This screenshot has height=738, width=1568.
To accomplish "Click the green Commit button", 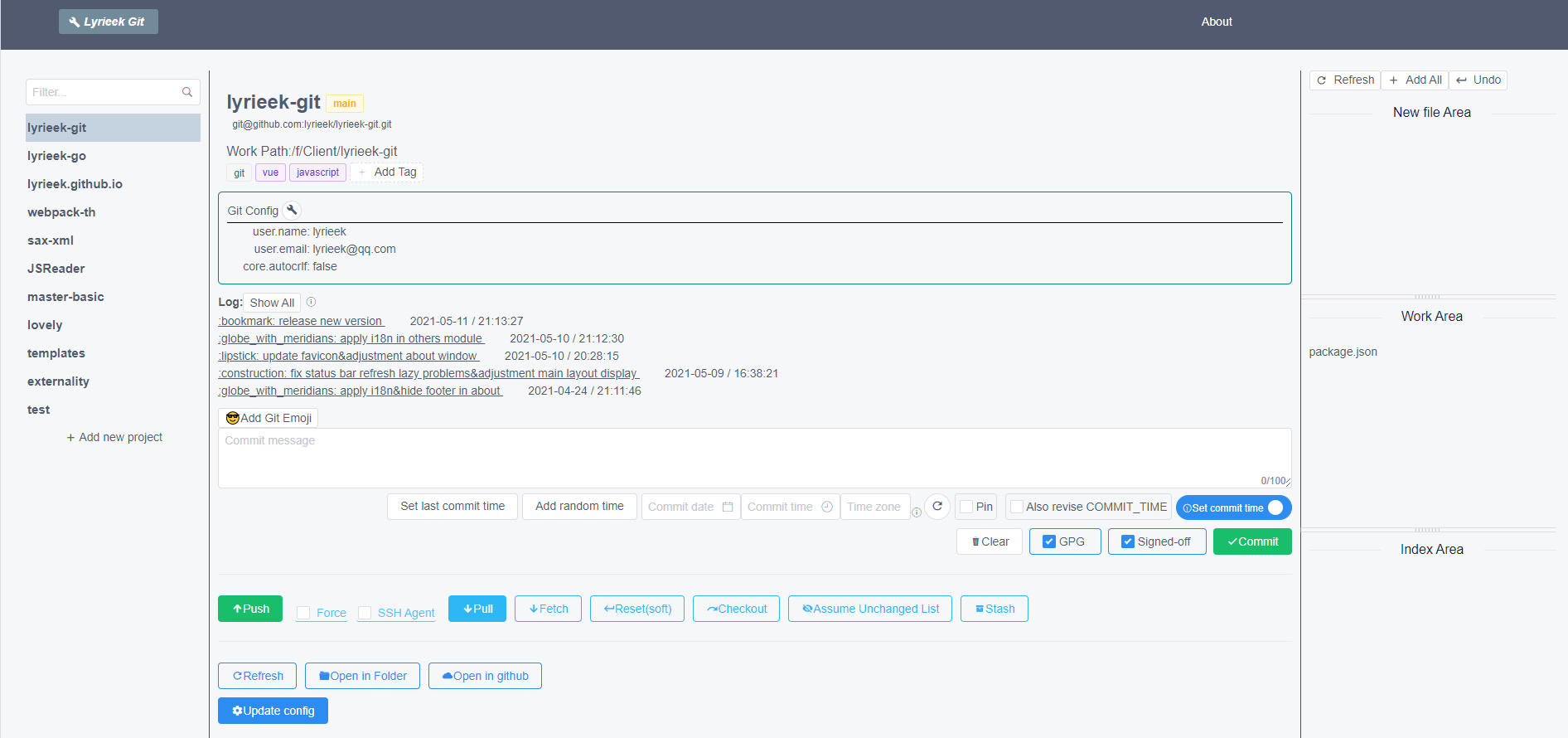I will pyautogui.click(x=1252, y=541).
